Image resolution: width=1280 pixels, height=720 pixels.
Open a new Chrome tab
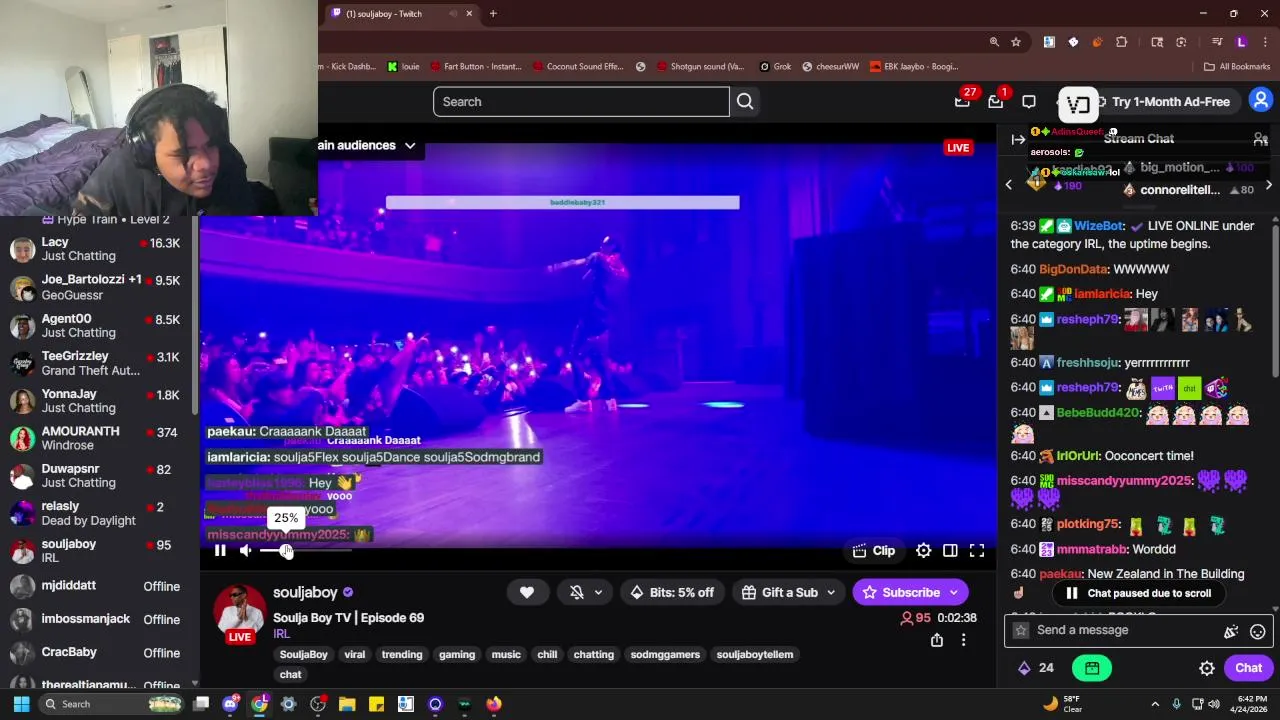493,14
